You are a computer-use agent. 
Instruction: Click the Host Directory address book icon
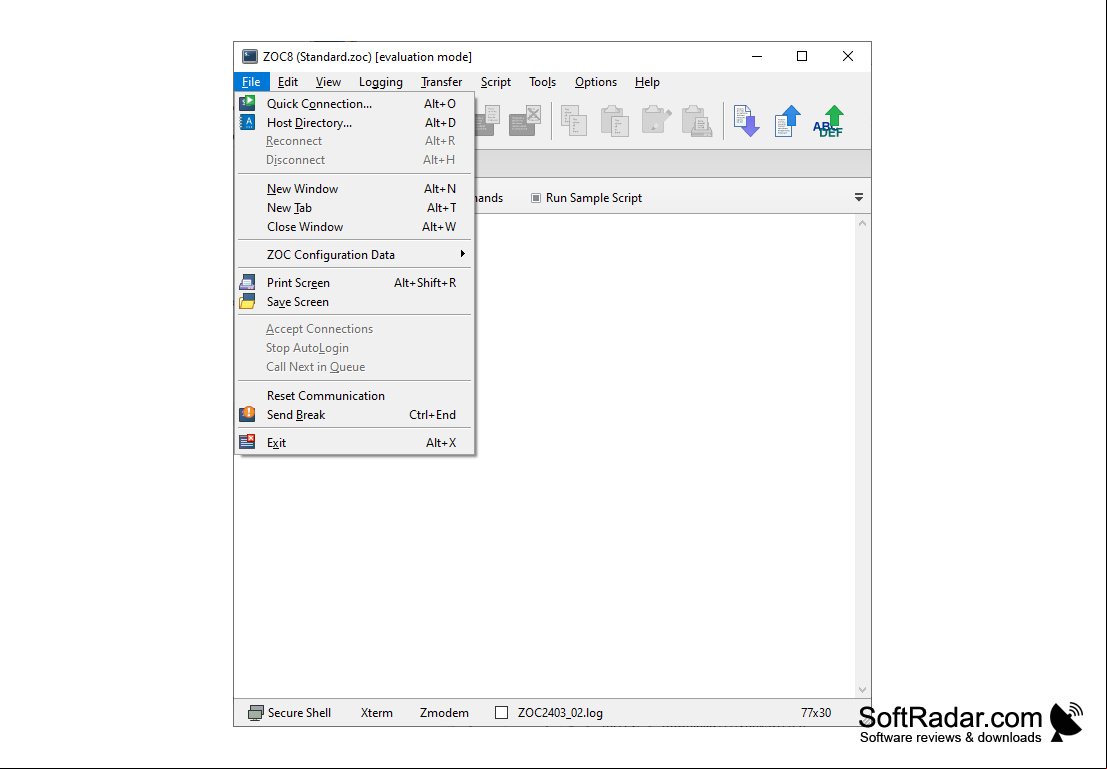click(247, 122)
